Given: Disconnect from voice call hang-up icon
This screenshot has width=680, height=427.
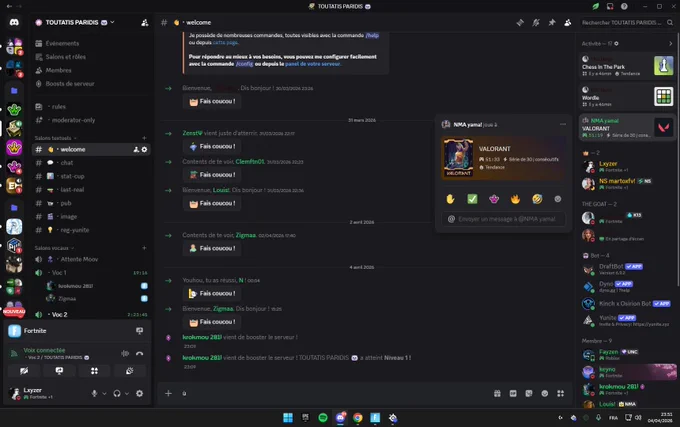Looking at the screenshot, I should pyautogui.click(x=139, y=354).
